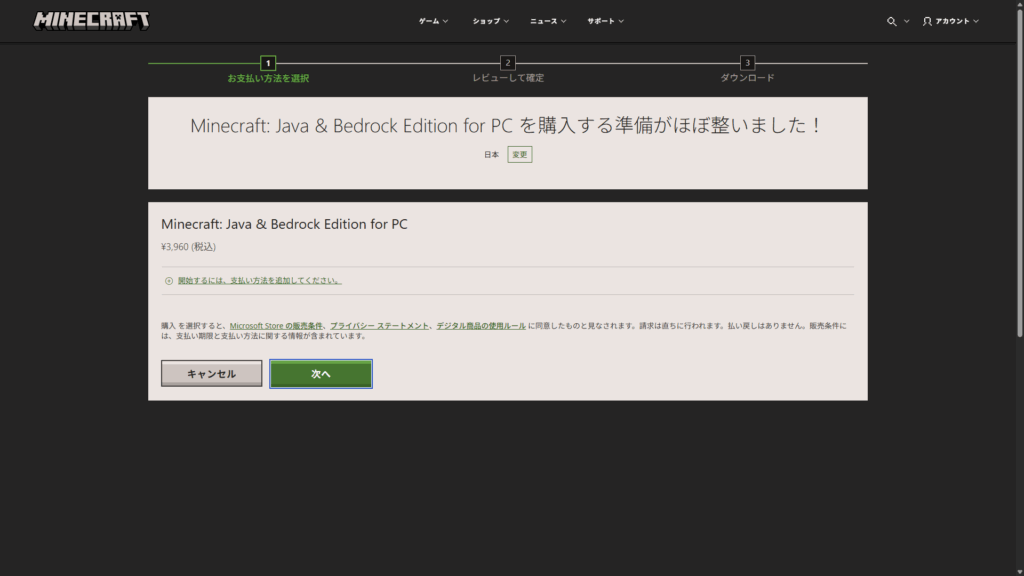Viewport: 1024px width, 576px height.
Task: Open the サポート menu
Action: tap(605, 22)
